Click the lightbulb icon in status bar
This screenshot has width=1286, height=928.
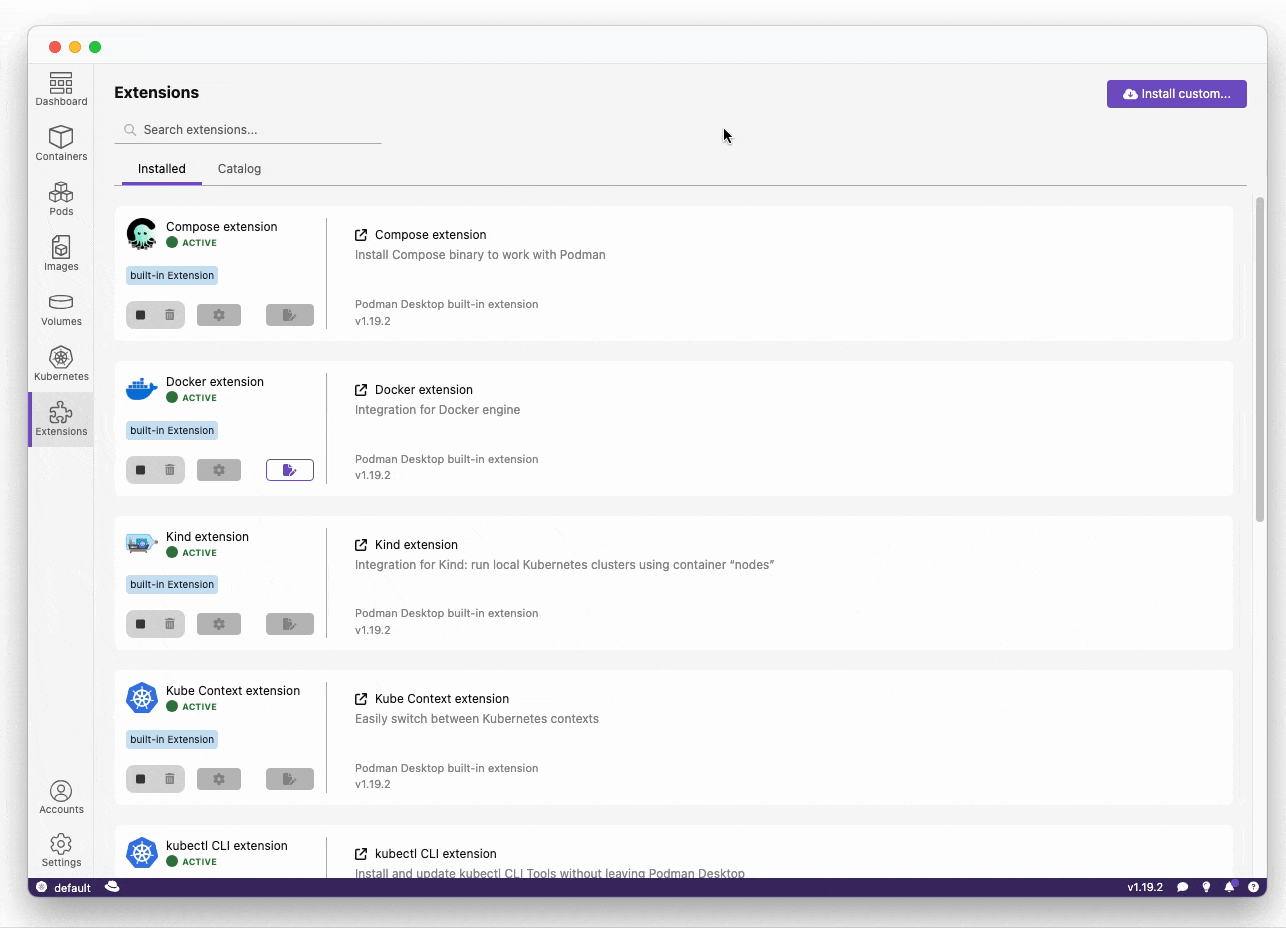(x=1206, y=887)
